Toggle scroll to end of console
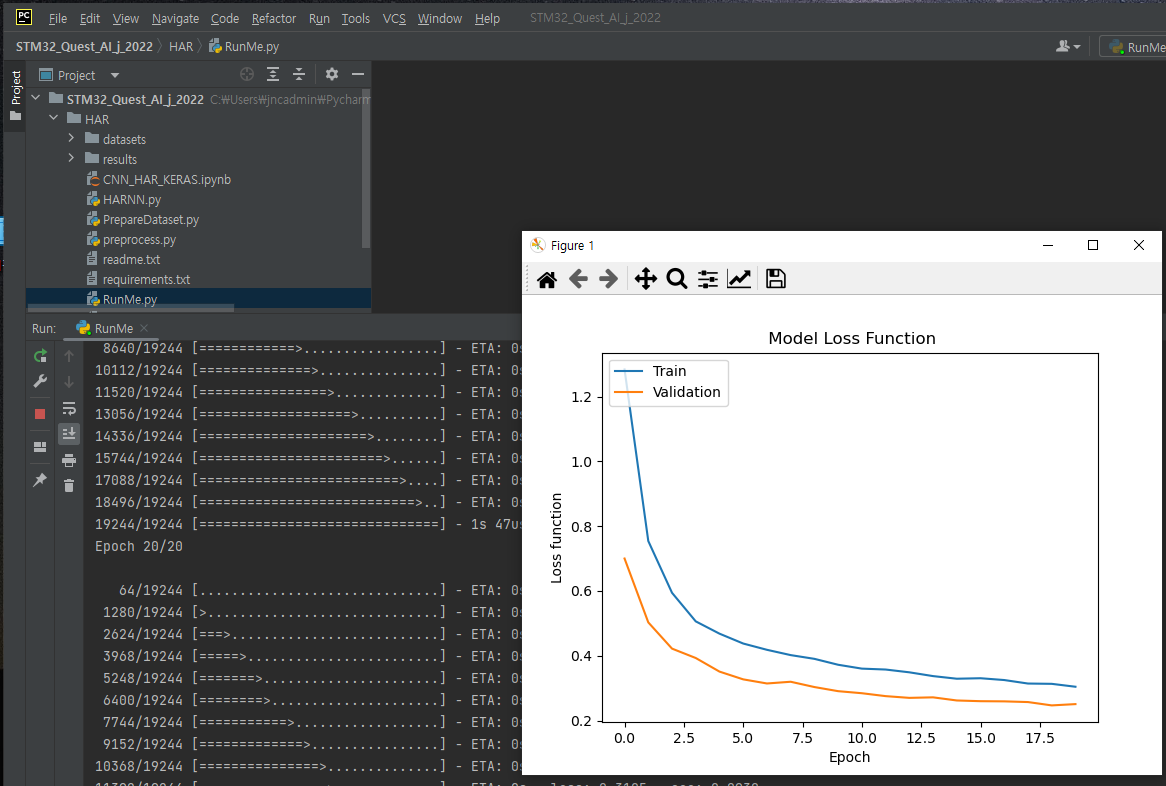Viewport: 1166px width, 786px height. pos(69,434)
